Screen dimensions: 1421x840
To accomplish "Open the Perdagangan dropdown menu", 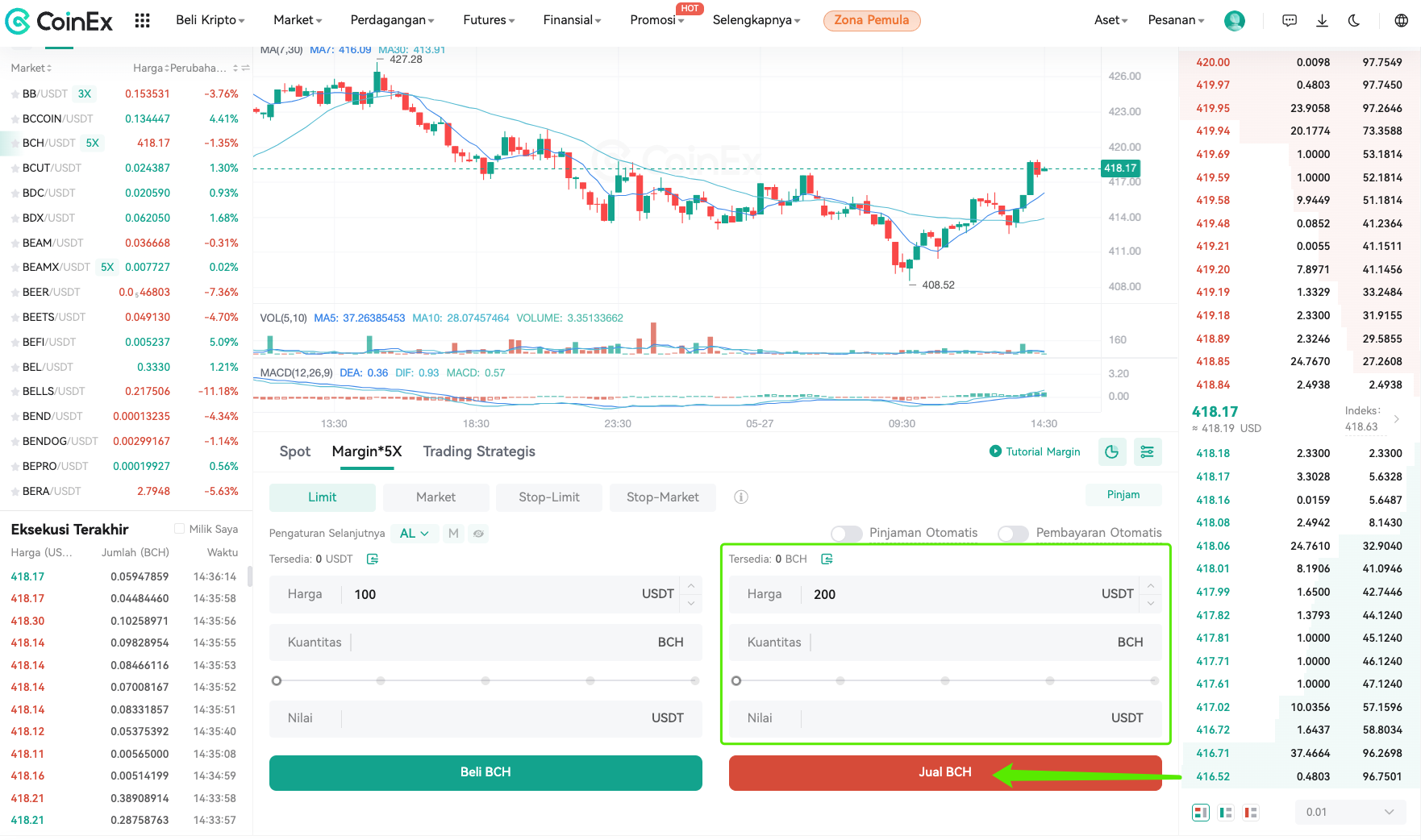I will (x=392, y=20).
